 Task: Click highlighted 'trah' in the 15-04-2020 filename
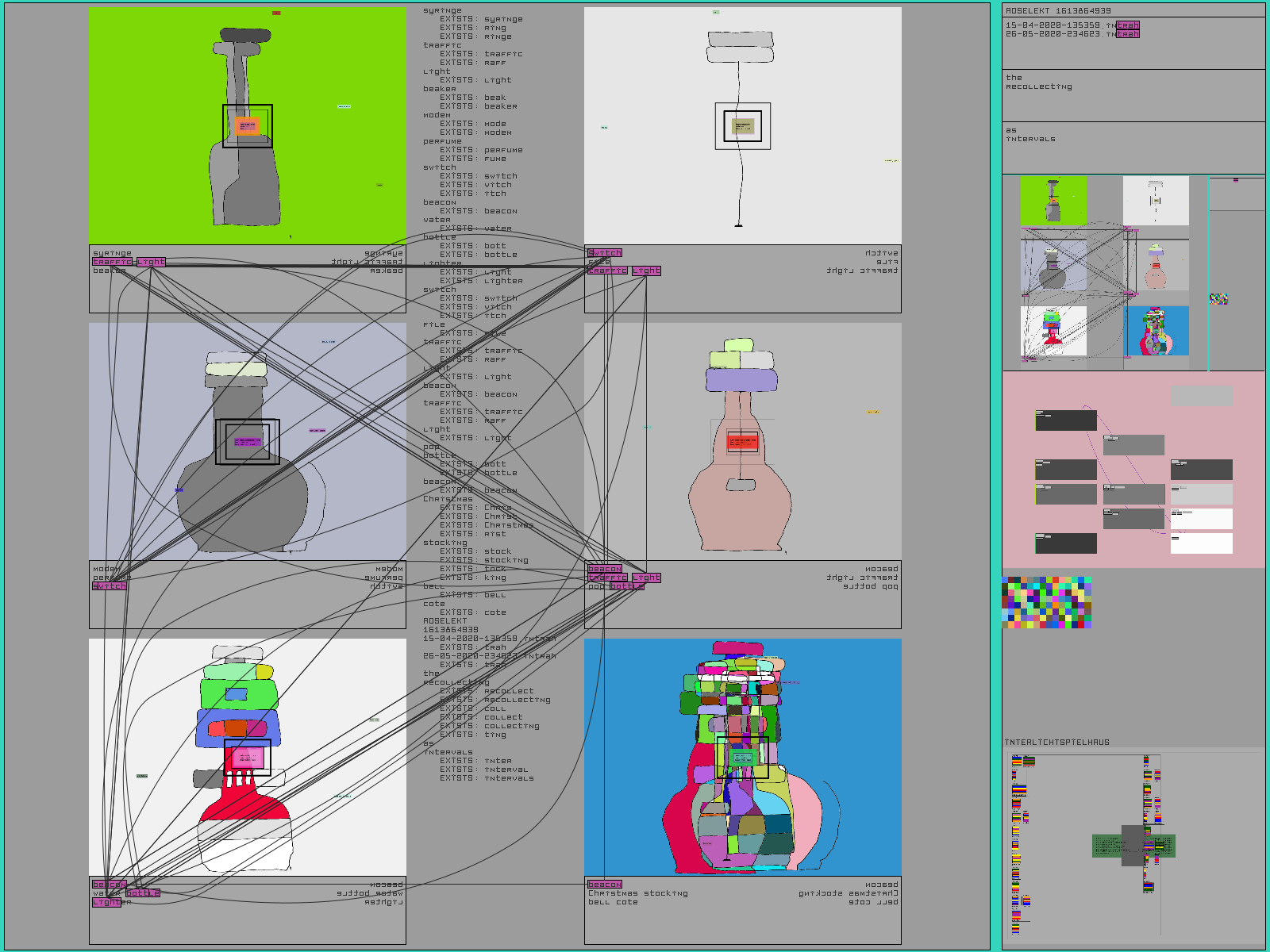click(1127, 25)
